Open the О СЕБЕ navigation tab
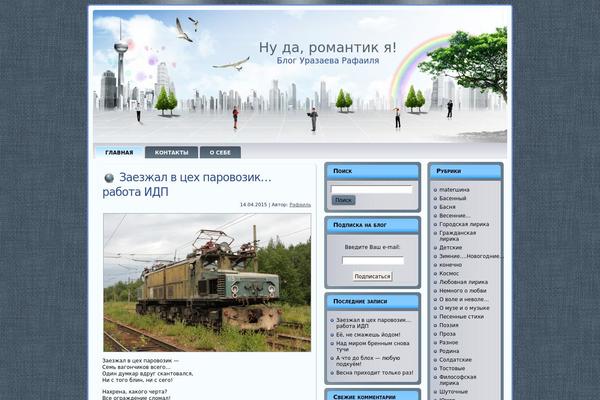This screenshot has height=400, width=600. tap(220, 152)
